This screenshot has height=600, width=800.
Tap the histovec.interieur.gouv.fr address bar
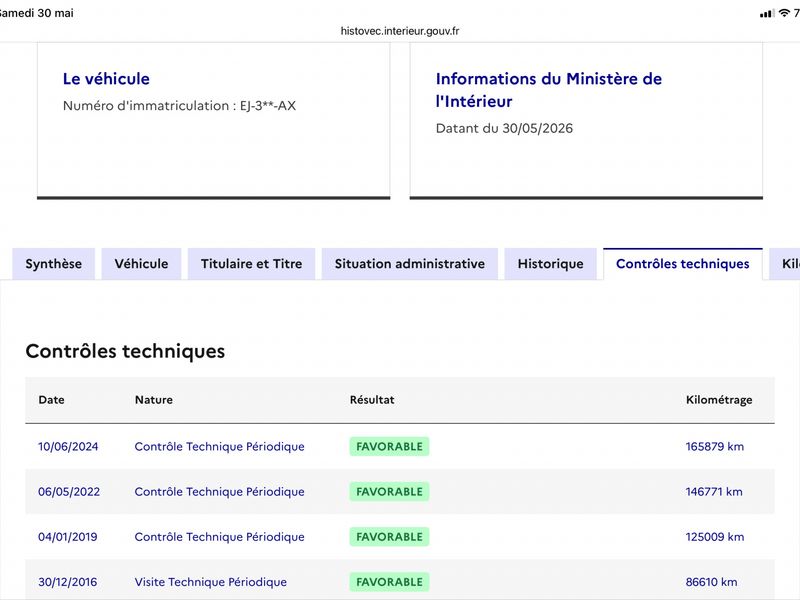click(400, 31)
